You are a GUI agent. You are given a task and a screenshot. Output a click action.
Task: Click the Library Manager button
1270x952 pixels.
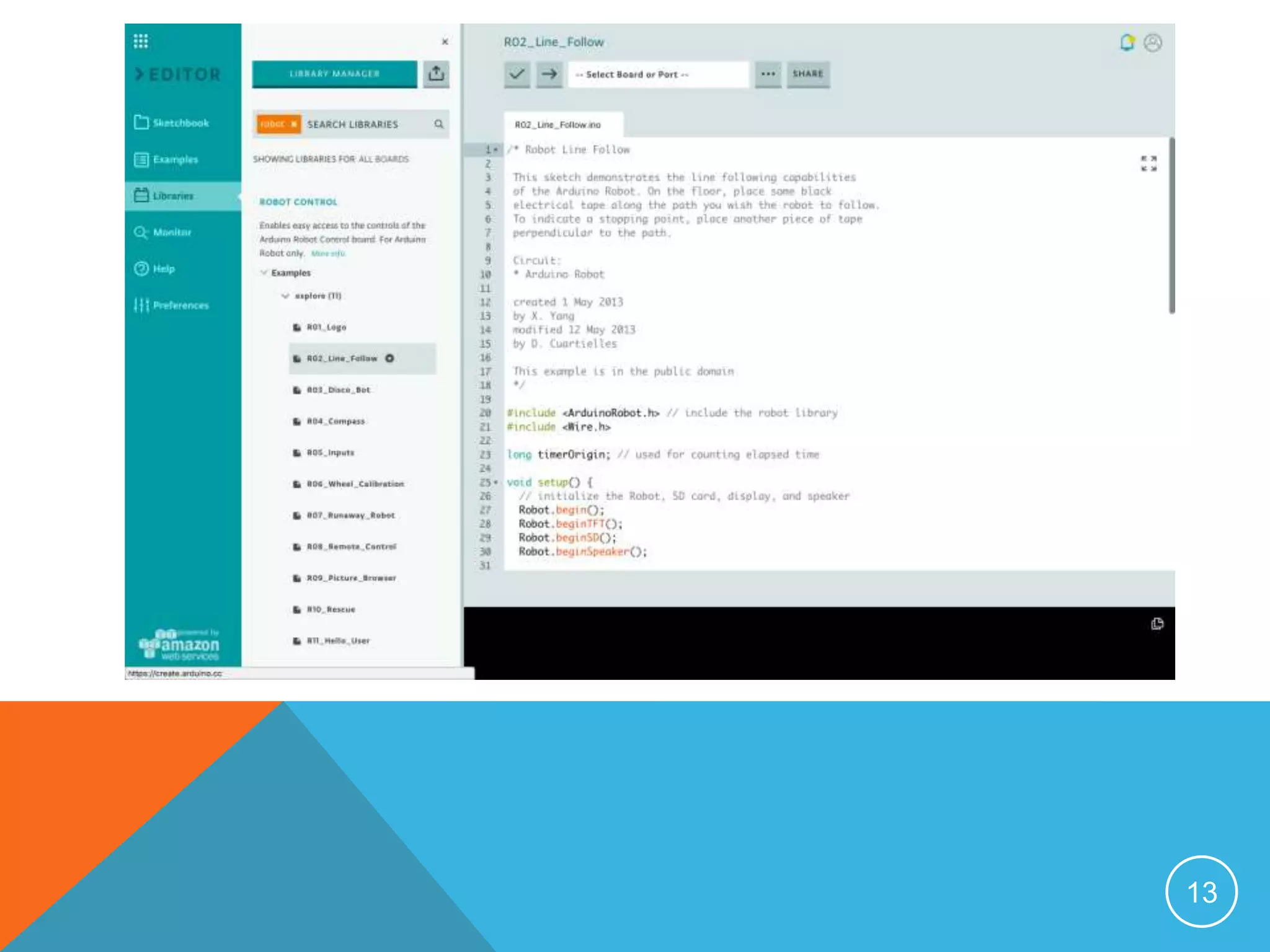[x=334, y=74]
